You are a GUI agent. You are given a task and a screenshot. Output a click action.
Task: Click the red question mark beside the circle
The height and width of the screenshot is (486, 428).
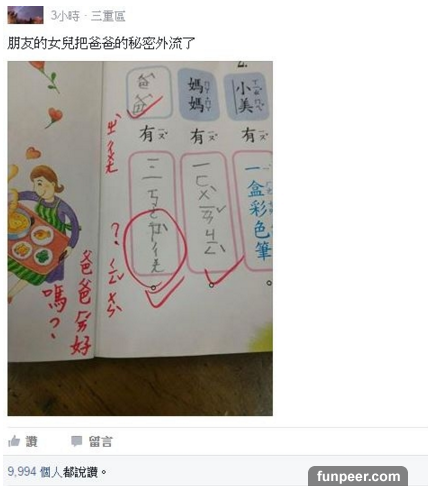click(x=115, y=235)
